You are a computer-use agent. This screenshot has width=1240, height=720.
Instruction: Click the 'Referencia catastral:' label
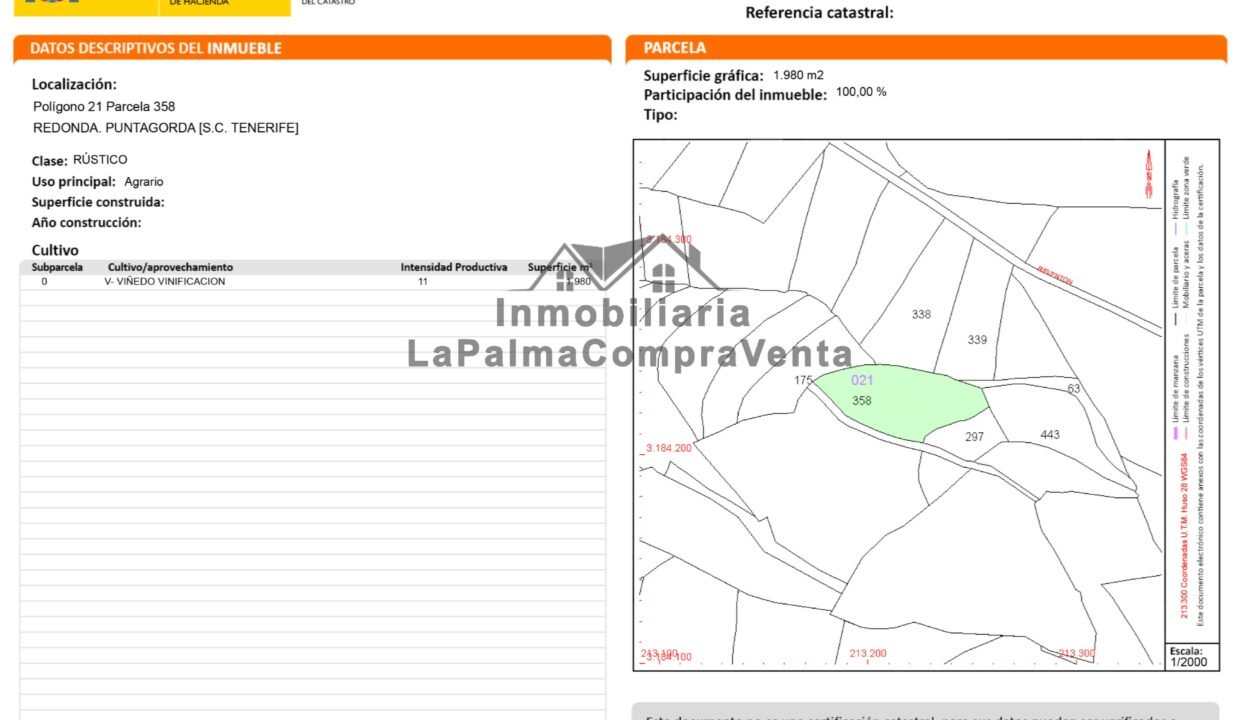click(x=820, y=13)
